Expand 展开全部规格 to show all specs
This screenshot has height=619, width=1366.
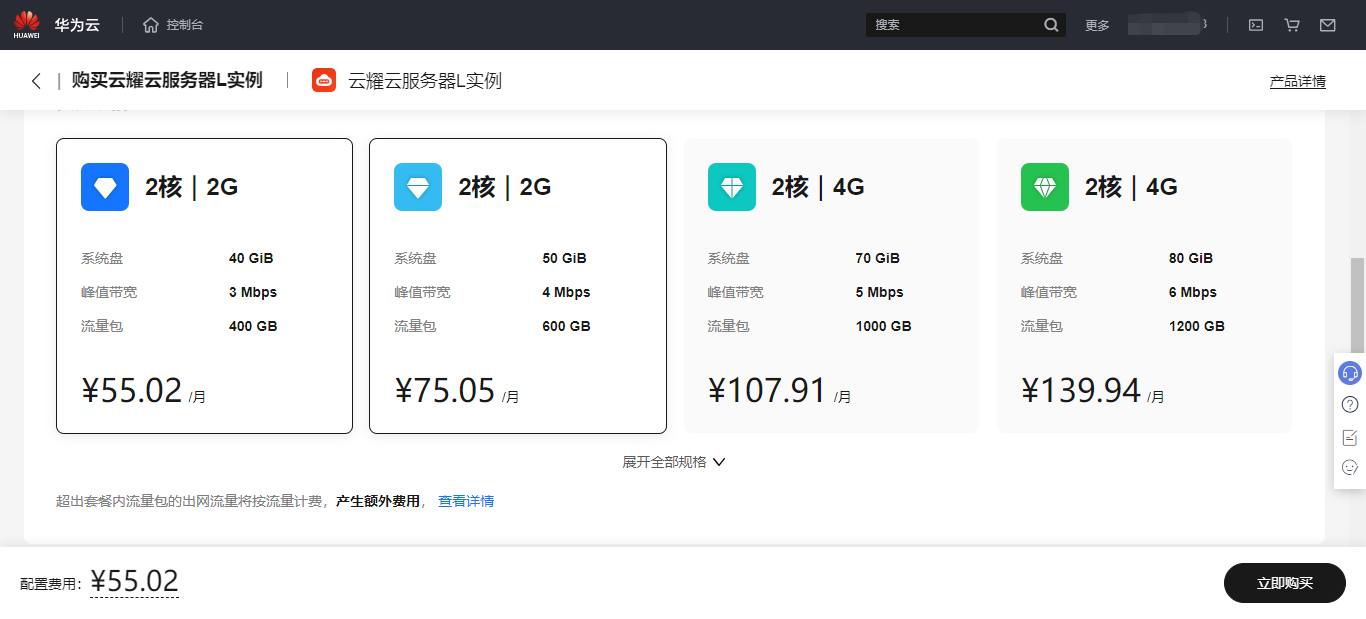(673, 462)
